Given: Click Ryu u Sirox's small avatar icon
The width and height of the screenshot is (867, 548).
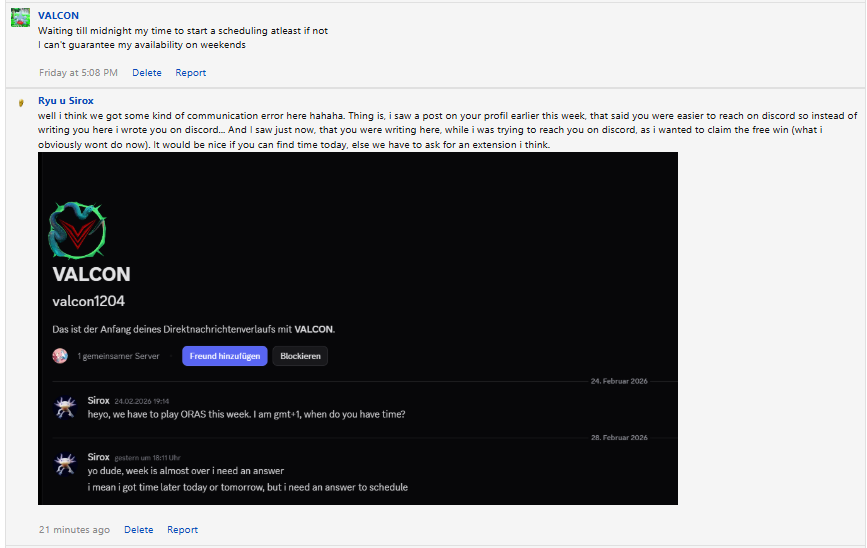Looking at the screenshot, I should 21,102.
